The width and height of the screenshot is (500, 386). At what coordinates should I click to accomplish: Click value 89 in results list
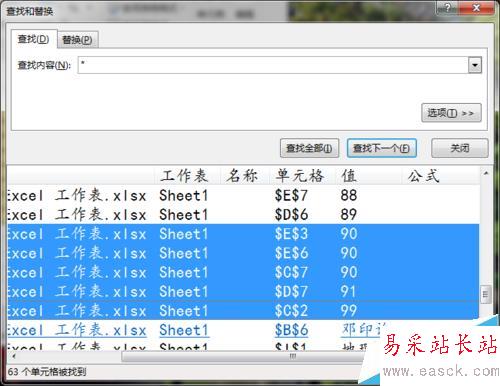tap(349, 214)
